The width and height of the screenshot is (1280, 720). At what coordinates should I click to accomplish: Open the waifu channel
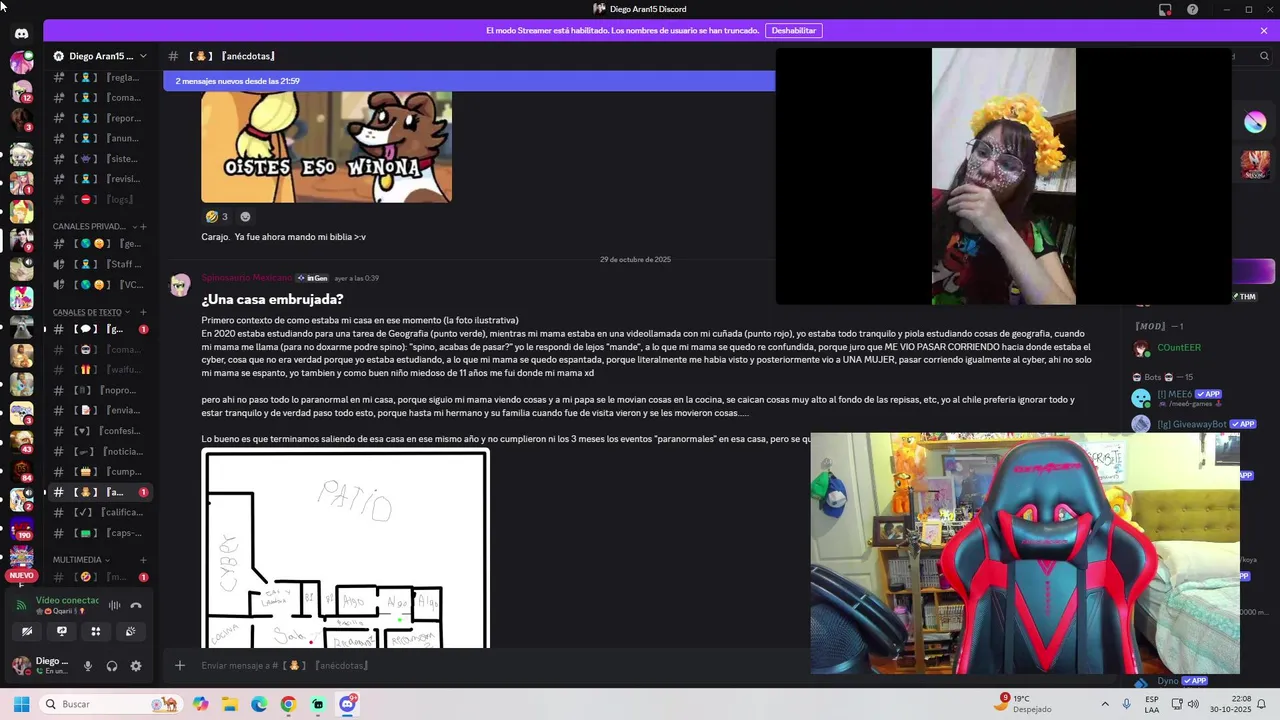pos(100,370)
